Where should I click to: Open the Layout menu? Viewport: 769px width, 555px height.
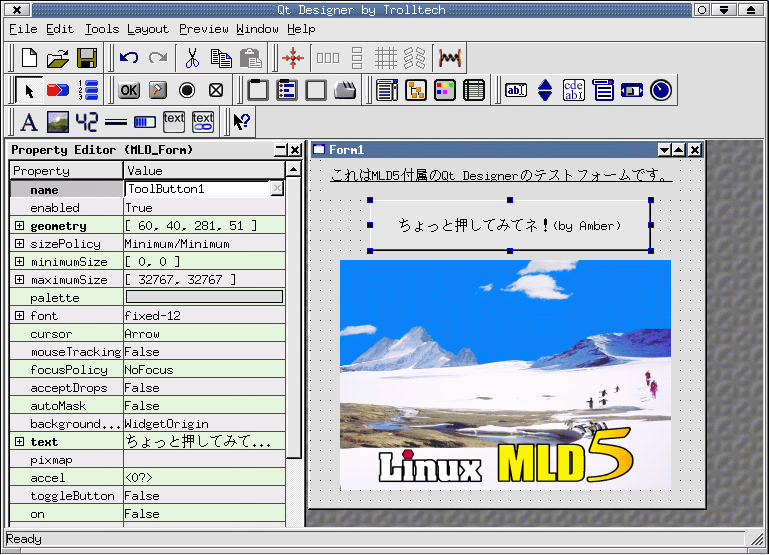(x=148, y=29)
